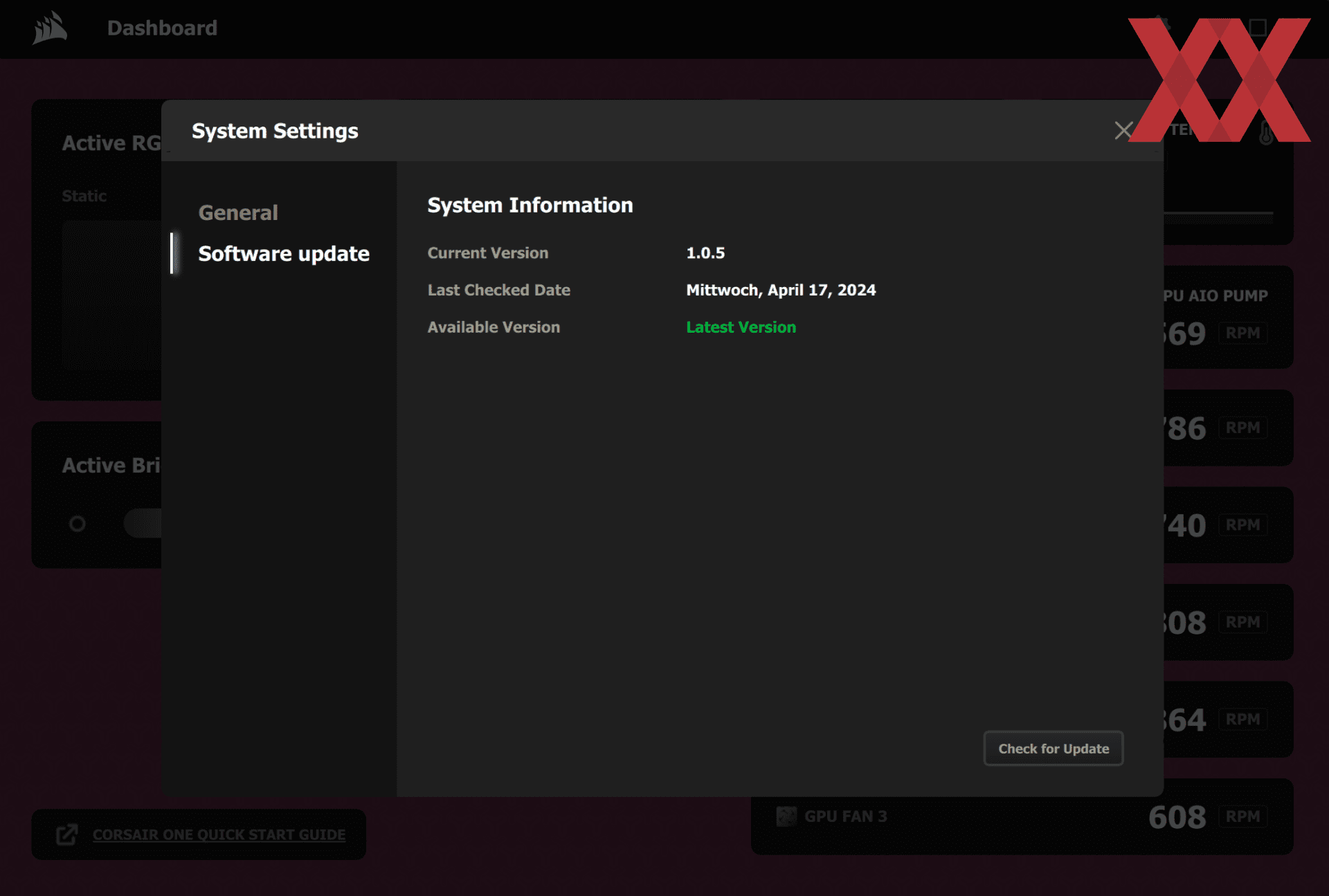Select the Software update section
The width and height of the screenshot is (1329, 896).
[x=283, y=254]
